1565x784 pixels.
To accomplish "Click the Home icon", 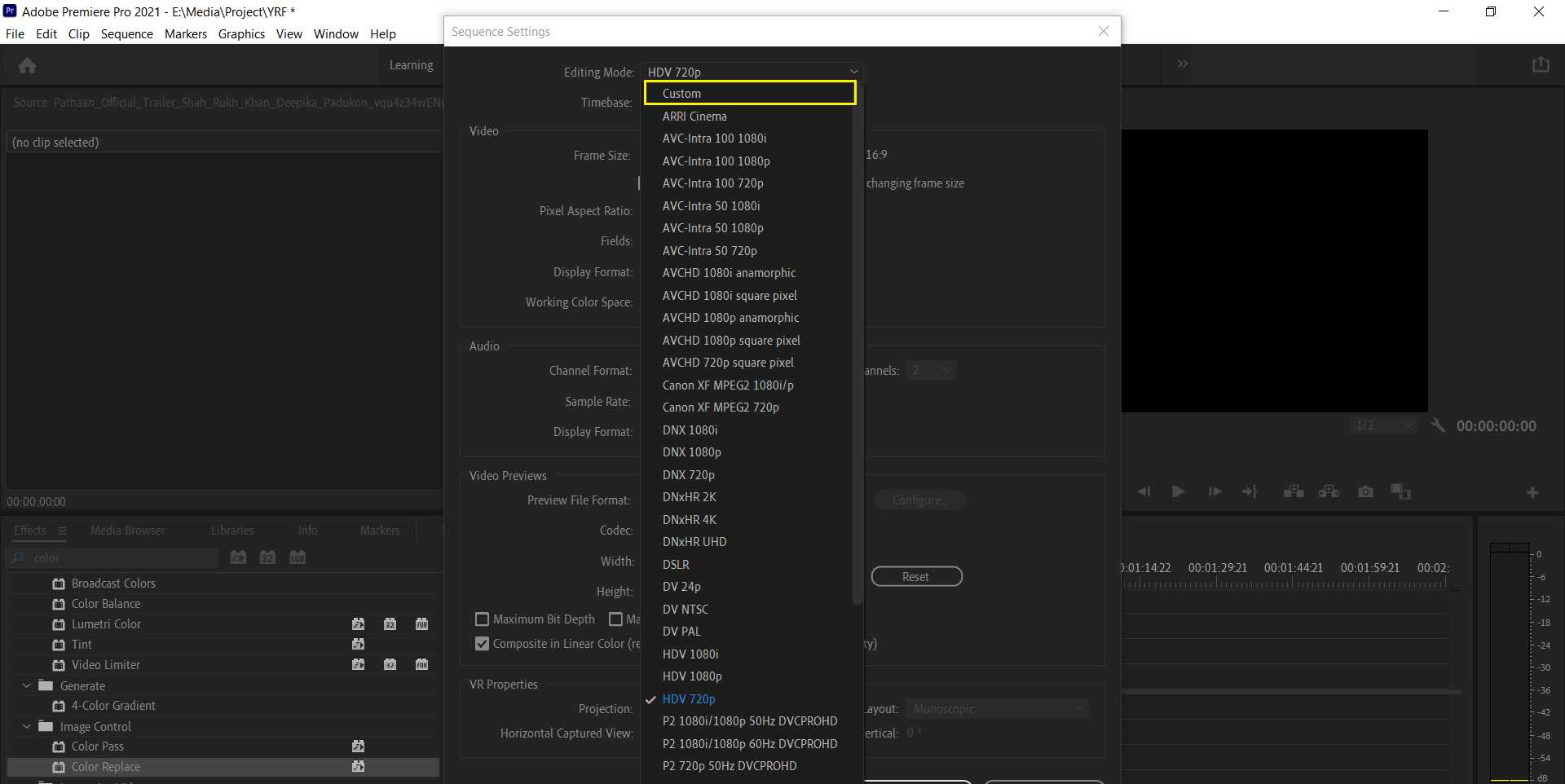I will click(x=27, y=65).
